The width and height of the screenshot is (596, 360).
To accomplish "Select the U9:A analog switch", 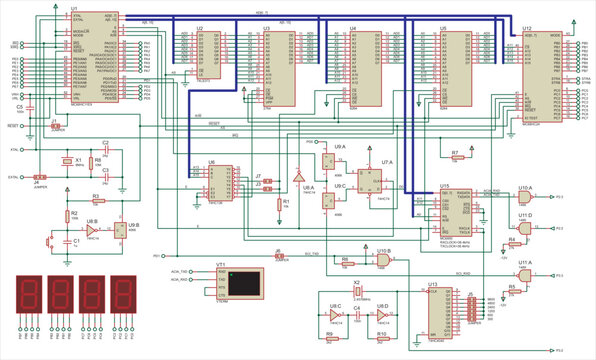I will [x=328, y=161].
